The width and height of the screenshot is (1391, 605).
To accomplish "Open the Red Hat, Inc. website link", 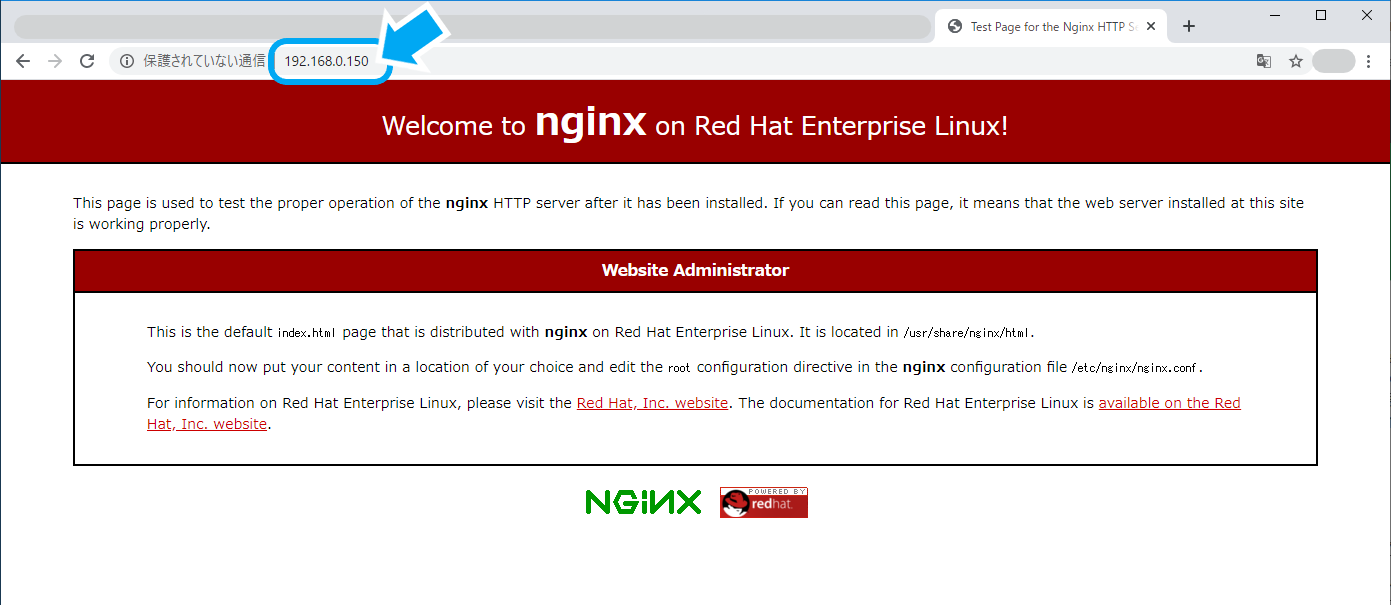I will tap(652, 403).
